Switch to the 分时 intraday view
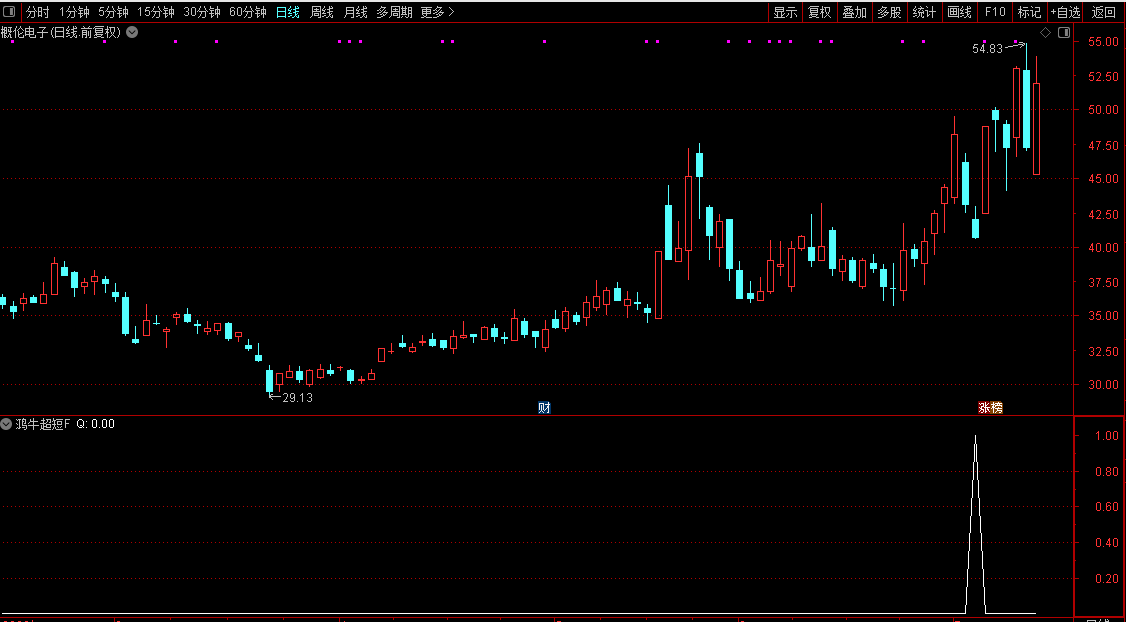 tap(38, 12)
